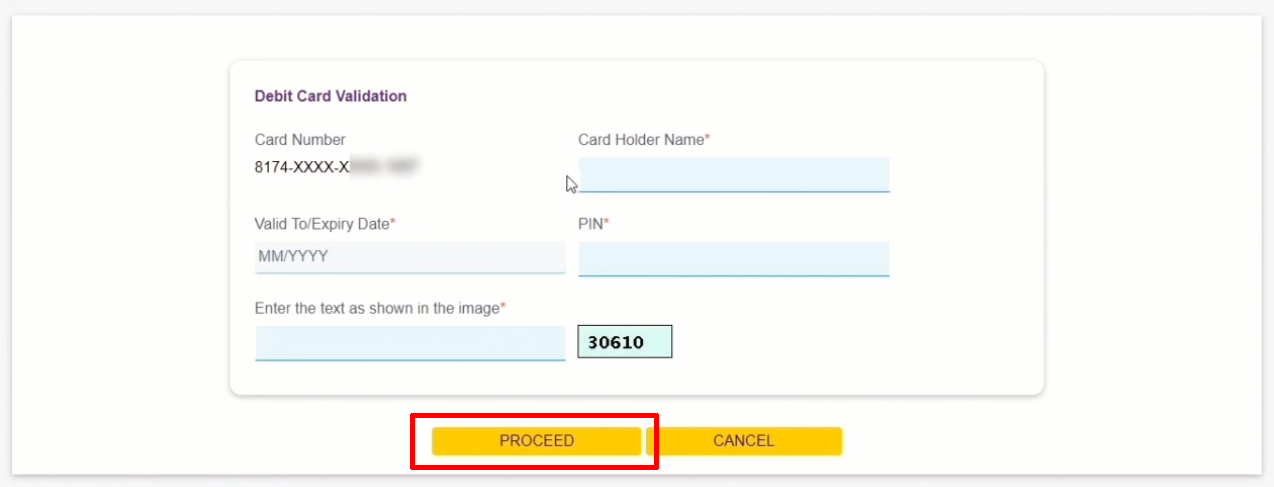Focus the Valid To/Expiry Date field
1274x487 pixels.
pyautogui.click(x=410, y=257)
